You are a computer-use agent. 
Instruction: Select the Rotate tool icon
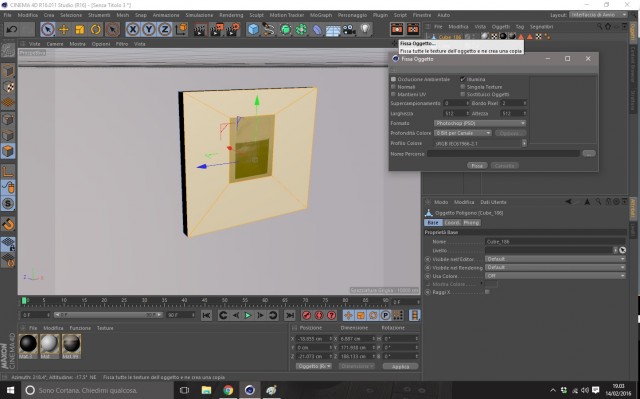click(96, 29)
